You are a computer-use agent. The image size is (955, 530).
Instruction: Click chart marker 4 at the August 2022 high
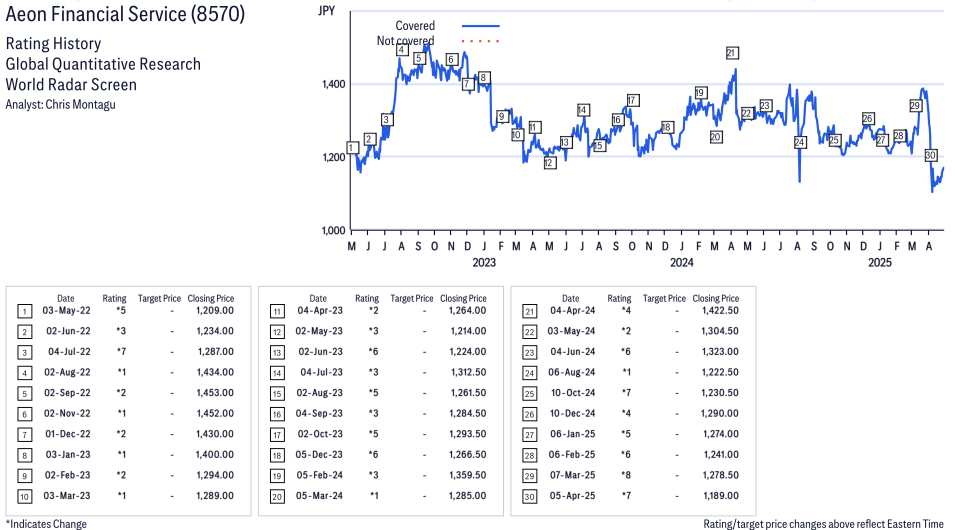401,49
